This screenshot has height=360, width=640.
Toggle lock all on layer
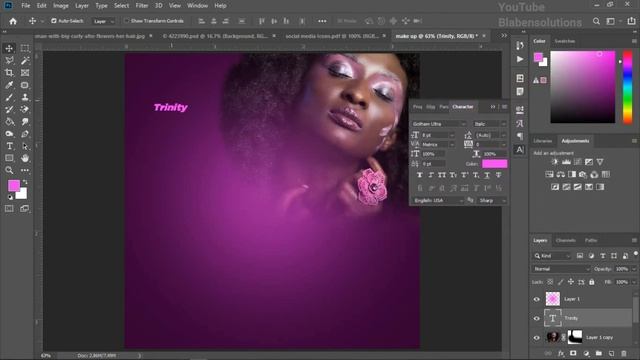(x=592, y=282)
